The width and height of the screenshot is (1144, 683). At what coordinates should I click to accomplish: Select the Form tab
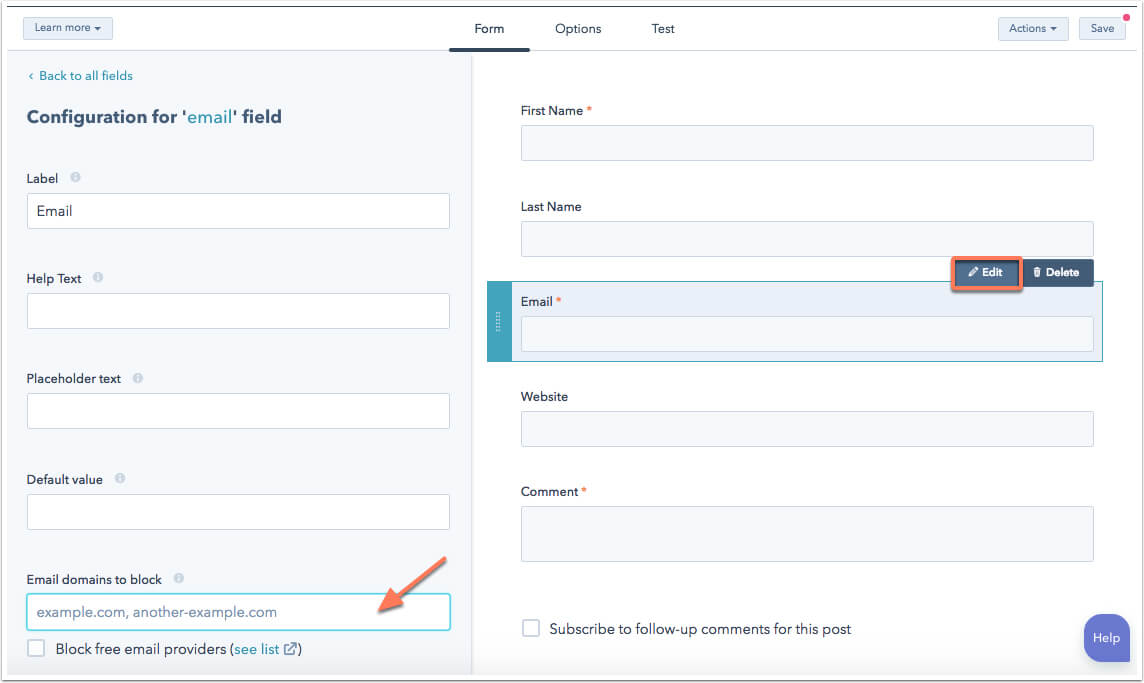coord(489,28)
